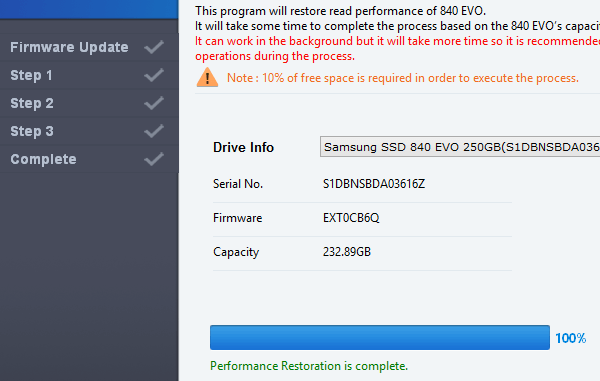This screenshot has width=600, height=381.
Task: Click 'This program will restore read performance' line
Action: click(x=340, y=11)
